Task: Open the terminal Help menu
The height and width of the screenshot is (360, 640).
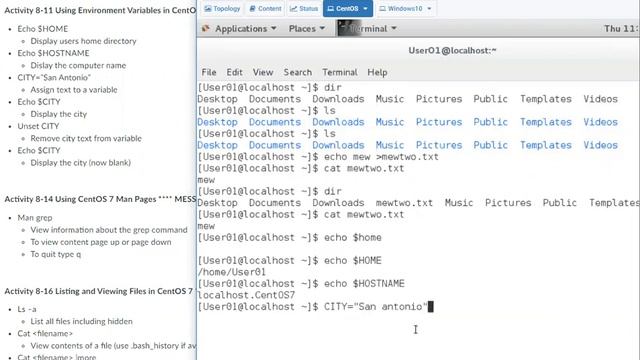Action: click(377, 72)
